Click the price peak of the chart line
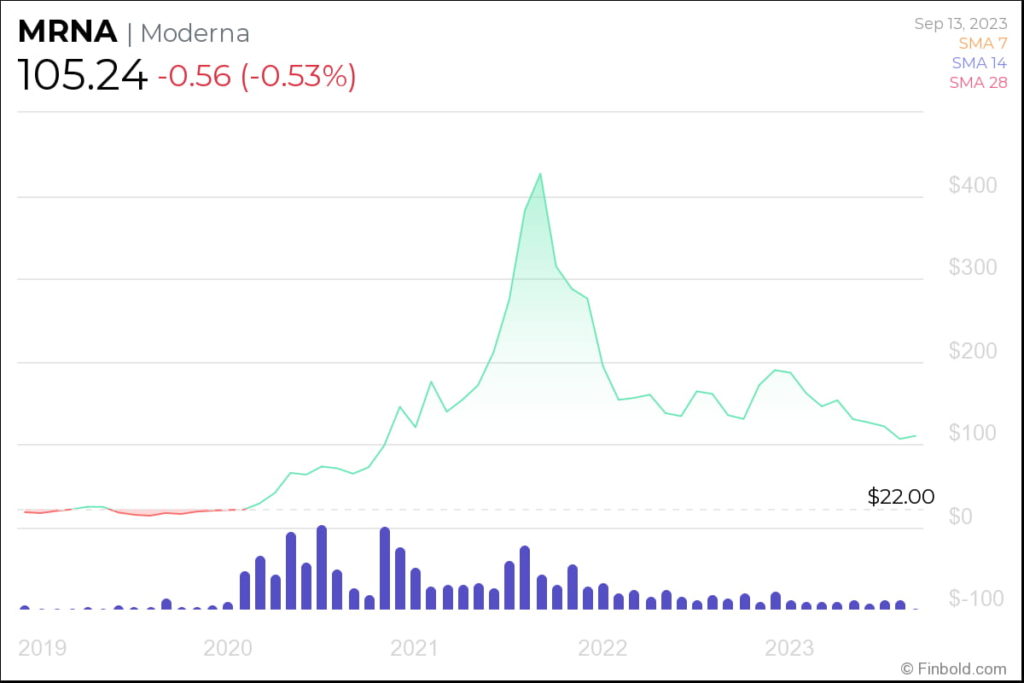Screen dimensions: 1024x683 540,174
